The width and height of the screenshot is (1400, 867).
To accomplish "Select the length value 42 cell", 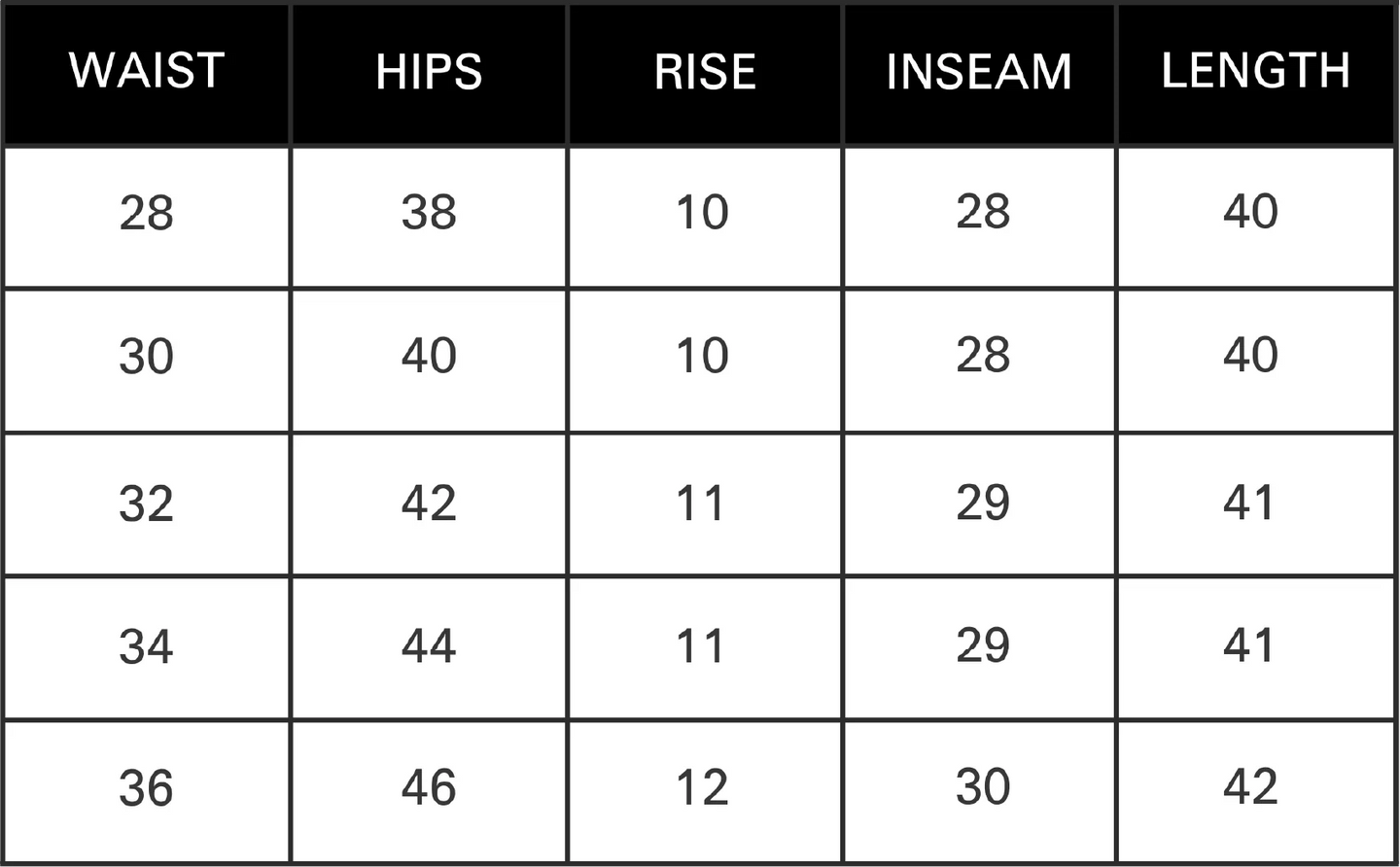I will [x=1250, y=787].
